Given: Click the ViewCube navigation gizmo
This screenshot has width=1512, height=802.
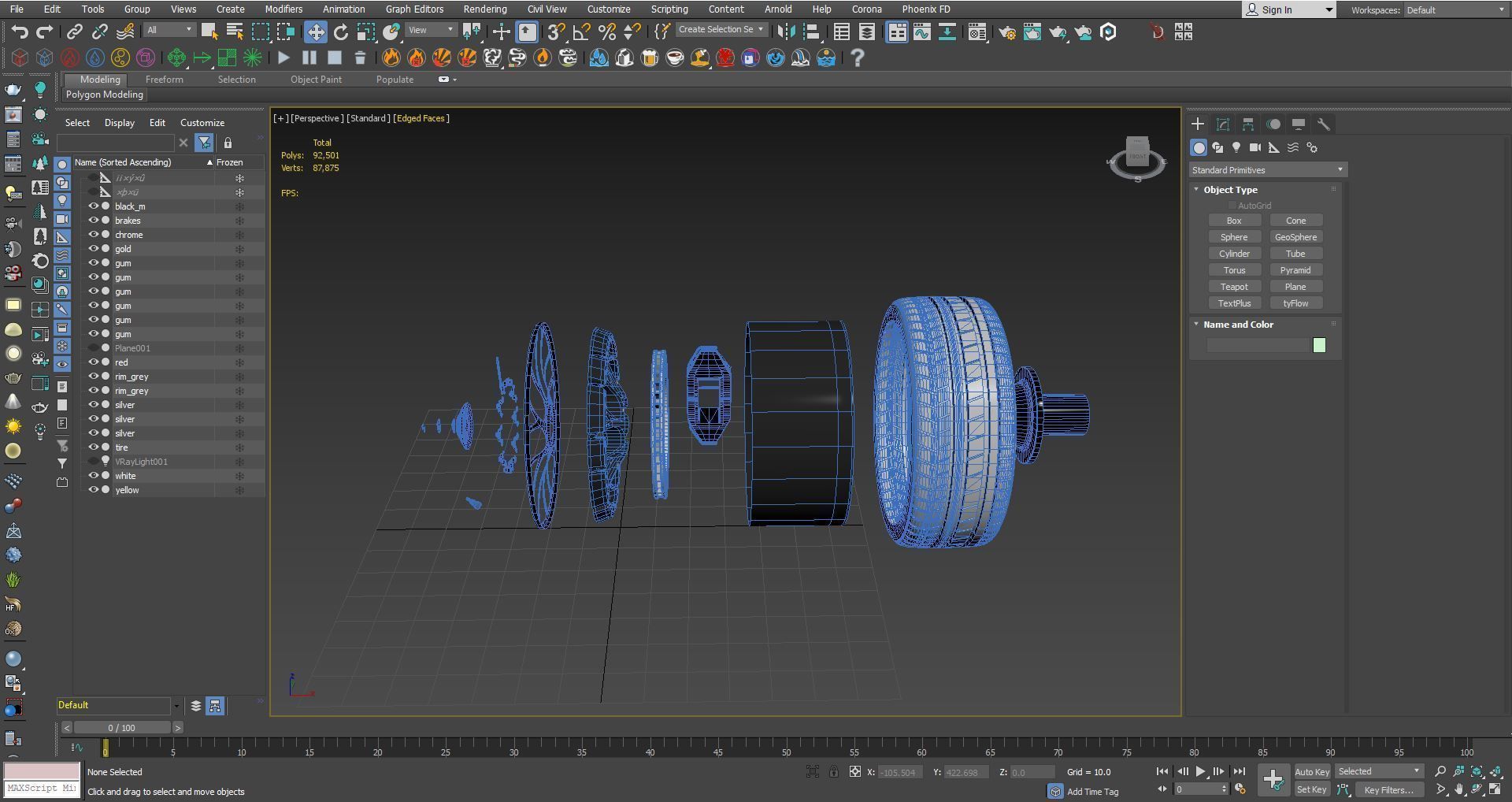Looking at the screenshot, I should click(x=1137, y=158).
